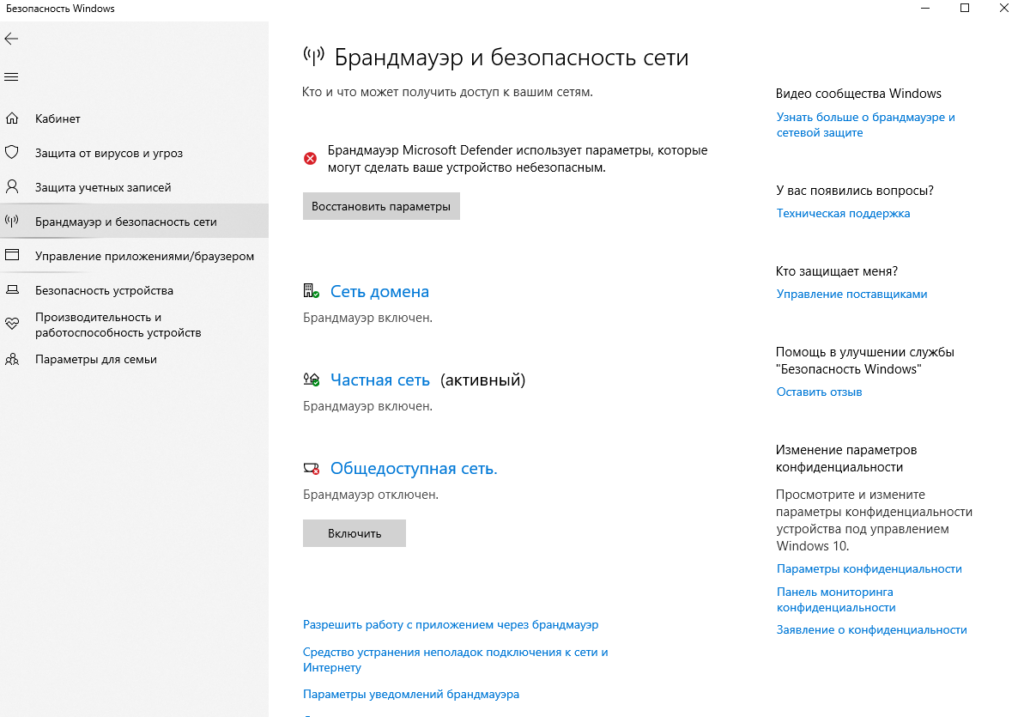
Task: Click the family icon for family options
Action: tap(12, 359)
